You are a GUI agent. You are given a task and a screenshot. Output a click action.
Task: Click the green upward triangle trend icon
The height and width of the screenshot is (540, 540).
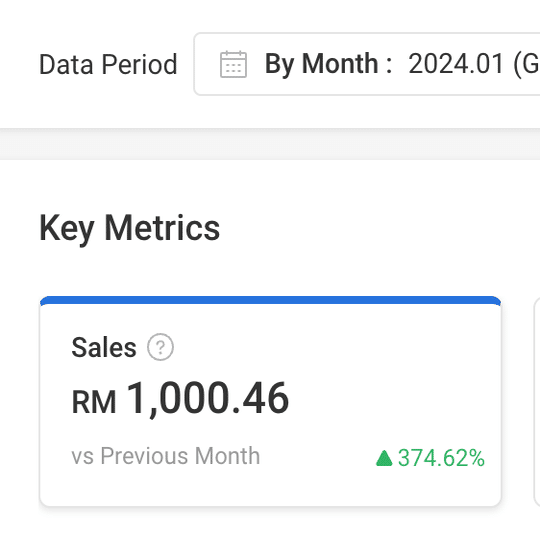point(384,458)
